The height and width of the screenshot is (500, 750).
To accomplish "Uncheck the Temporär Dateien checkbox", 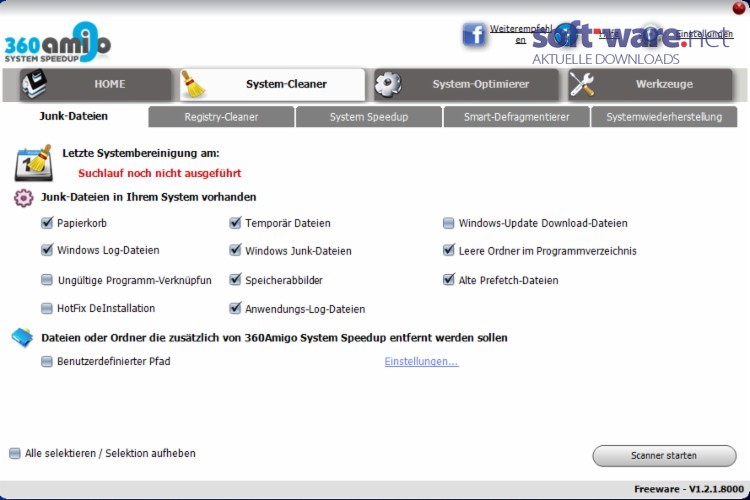I will pos(235,223).
